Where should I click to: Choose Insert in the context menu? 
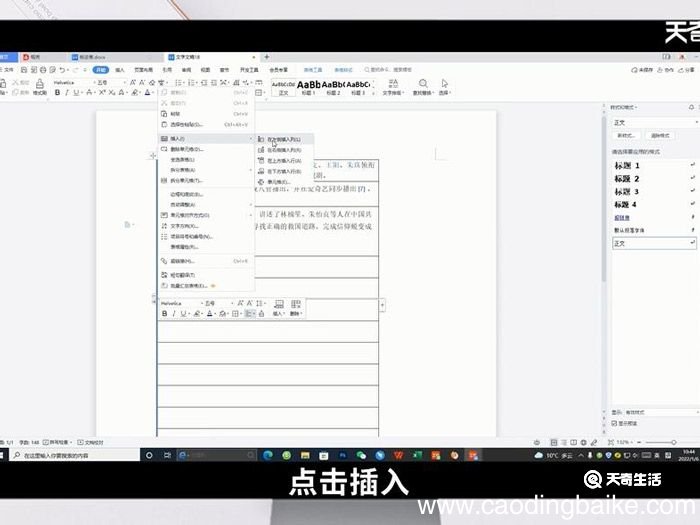[x=206, y=139]
